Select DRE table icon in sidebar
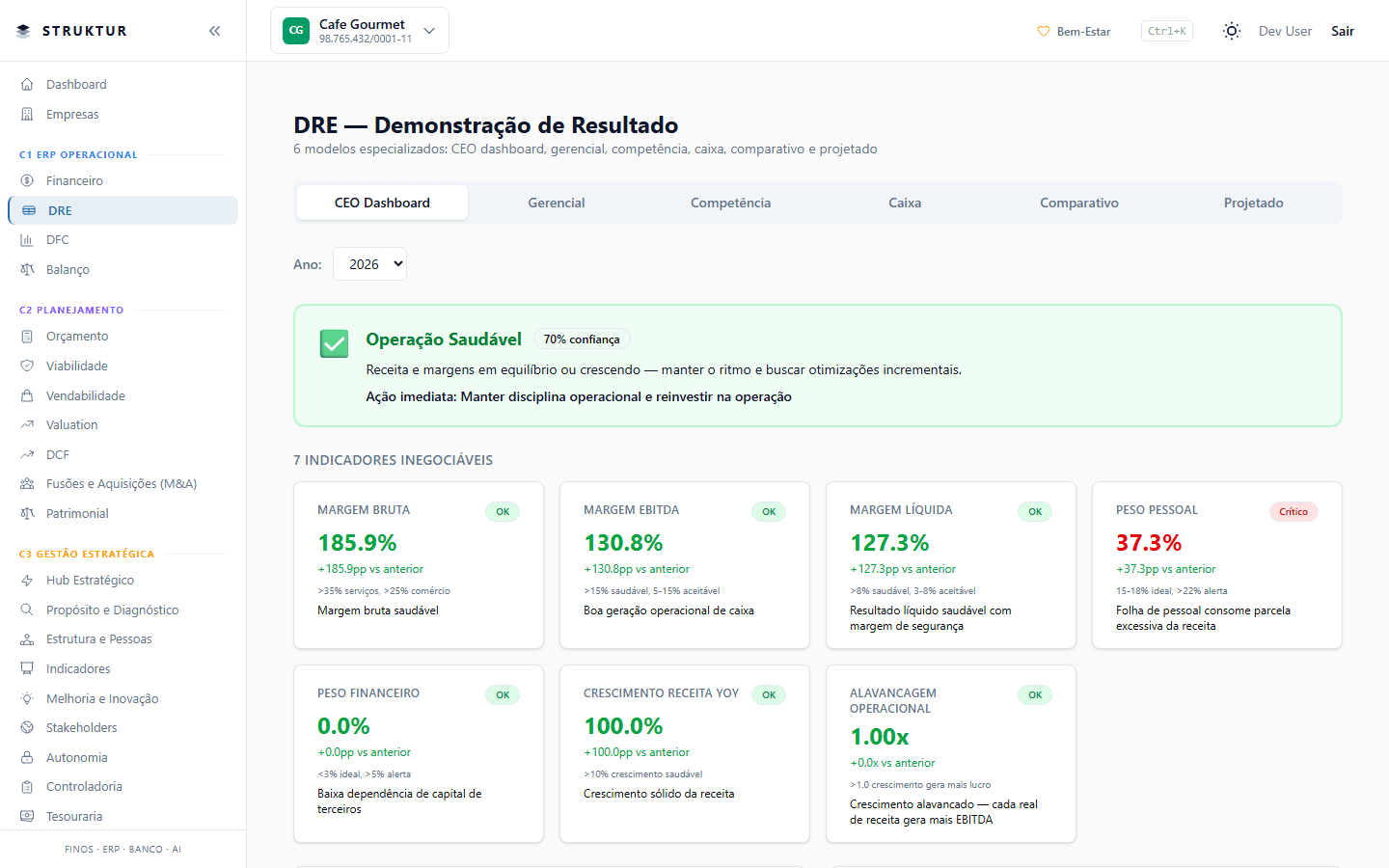 pyautogui.click(x=29, y=210)
